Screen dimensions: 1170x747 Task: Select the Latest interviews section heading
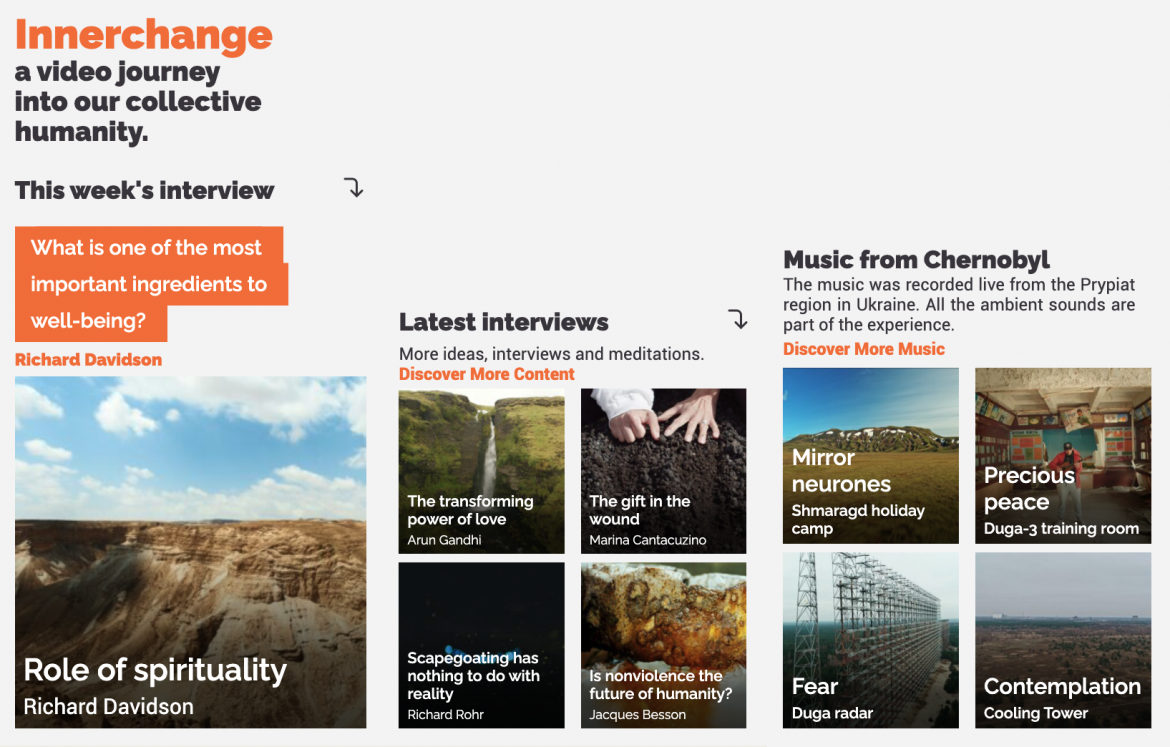(x=503, y=321)
